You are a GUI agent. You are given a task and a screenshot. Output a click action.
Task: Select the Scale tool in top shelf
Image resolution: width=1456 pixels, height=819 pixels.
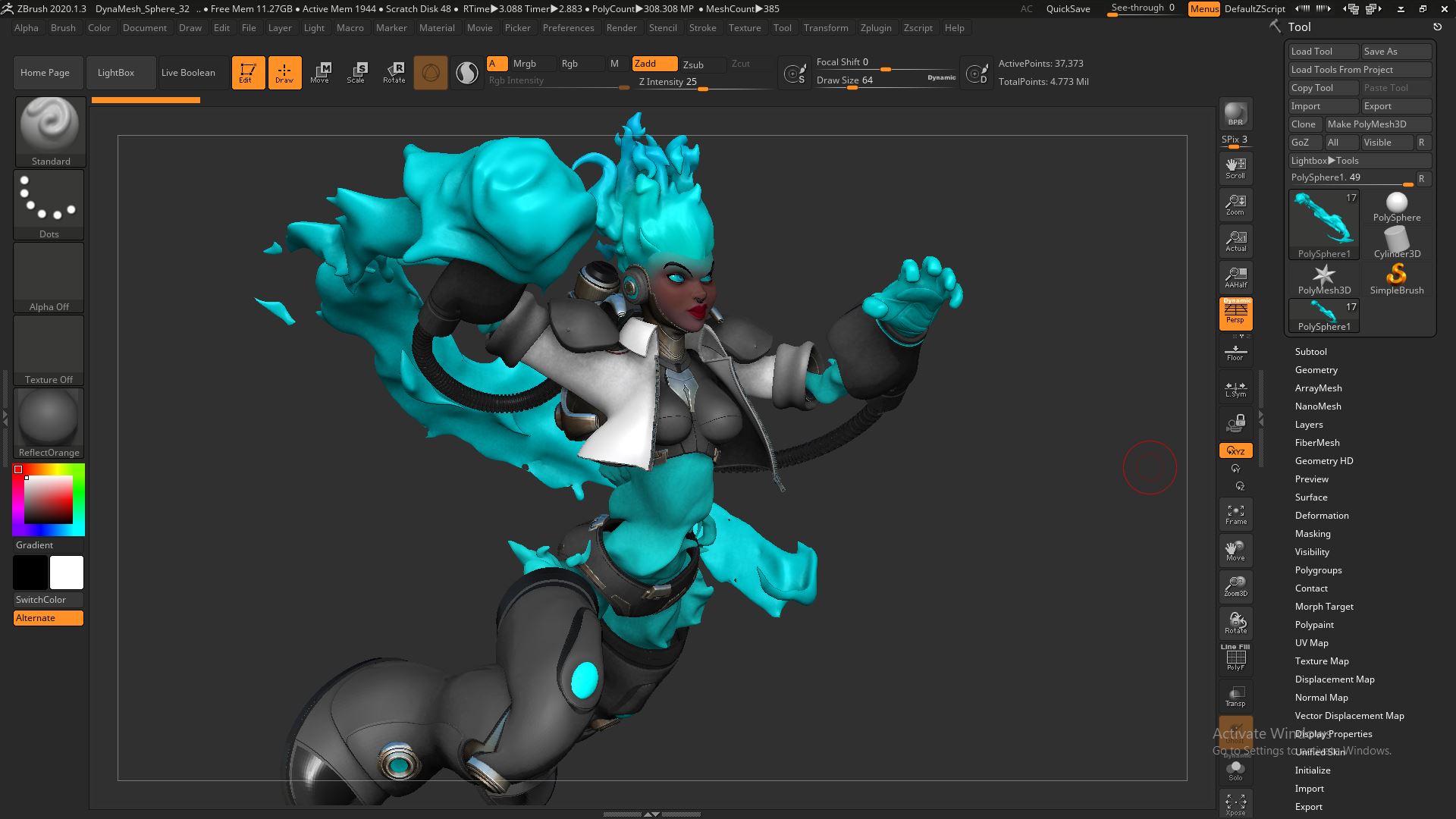(x=356, y=73)
